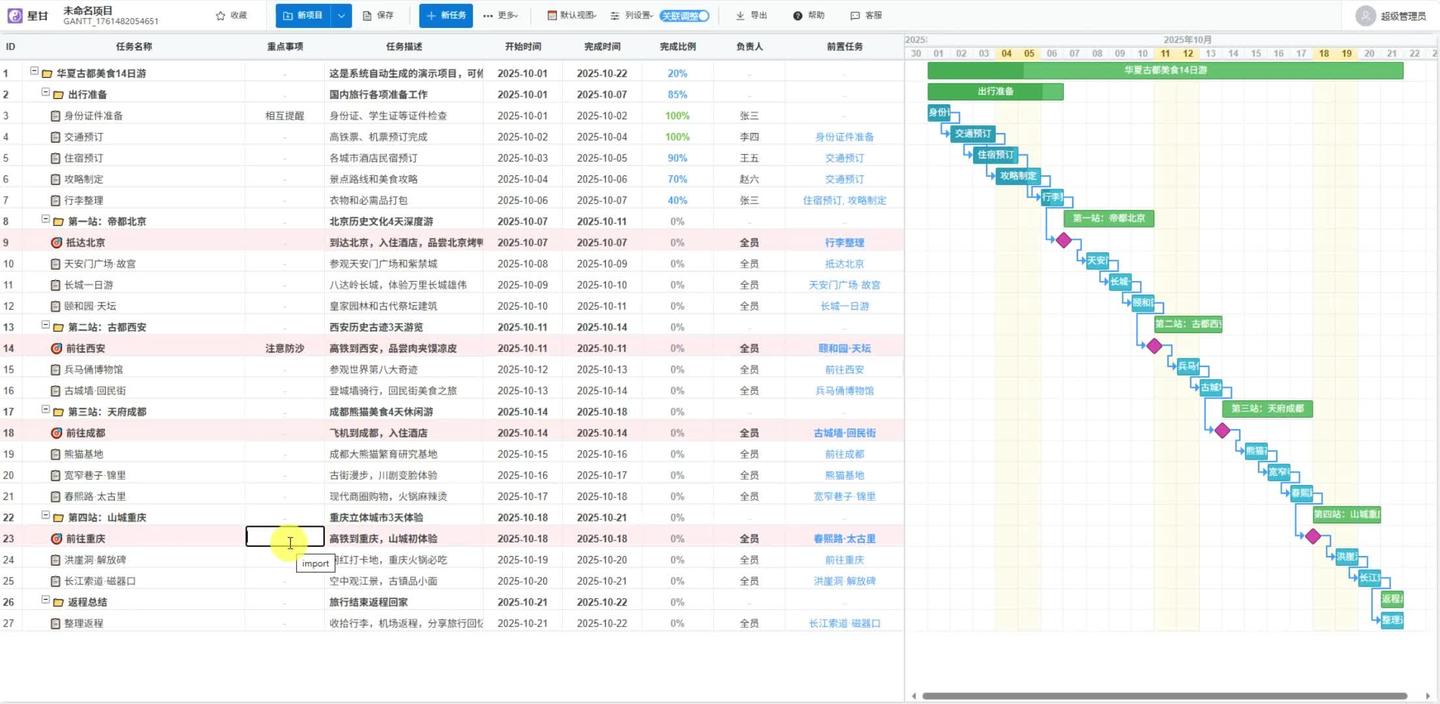Open the 新项目 dropdown arrow
Image resolution: width=1440 pixels, height=704 pixels.
[x=341, y=15]
